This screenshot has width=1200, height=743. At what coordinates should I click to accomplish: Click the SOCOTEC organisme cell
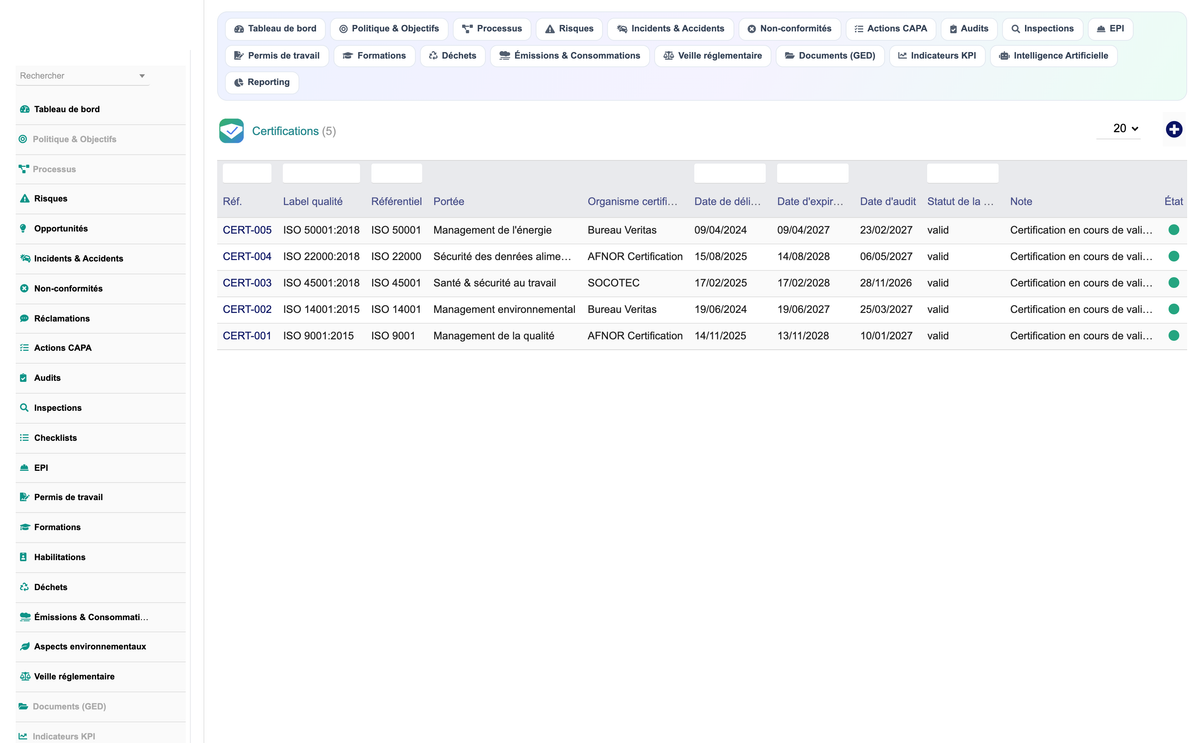pos(613,283)
